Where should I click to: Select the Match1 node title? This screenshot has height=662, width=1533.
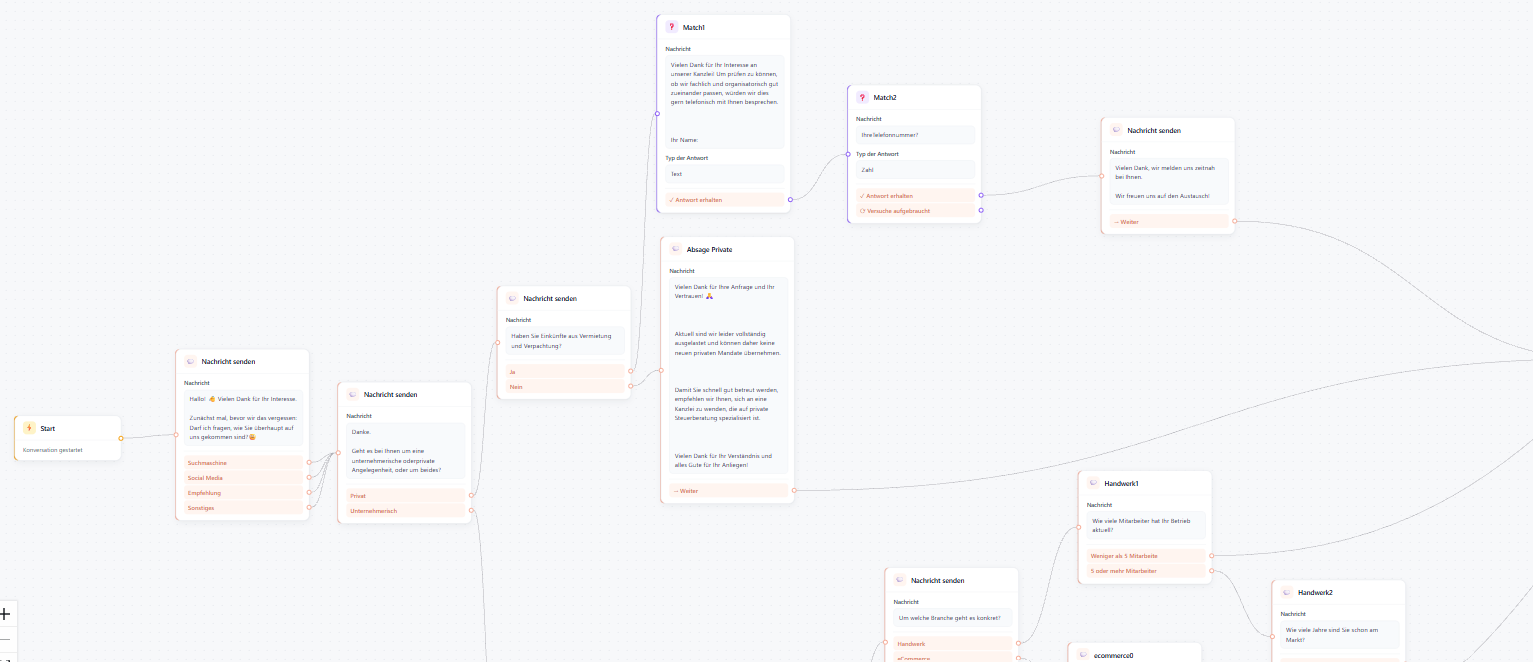(x=694, y=27)
